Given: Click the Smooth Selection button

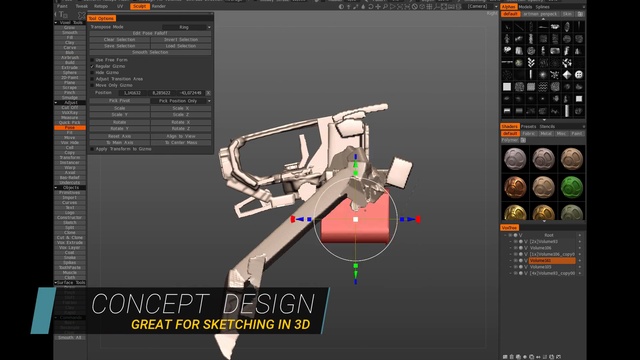Looking at the screenshot, I should 150,52.
